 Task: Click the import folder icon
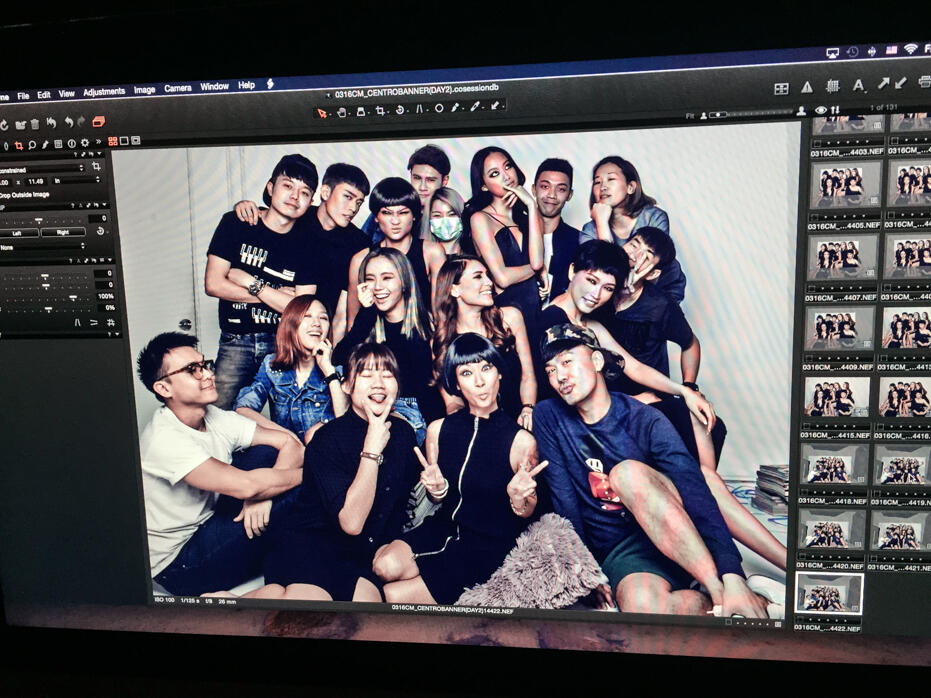pos(21,125)
